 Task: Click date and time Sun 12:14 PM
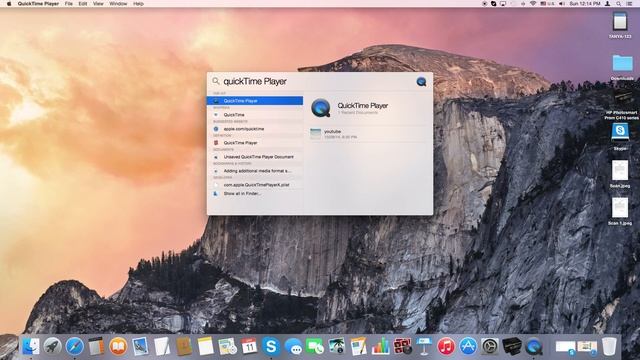pos(585,4)
